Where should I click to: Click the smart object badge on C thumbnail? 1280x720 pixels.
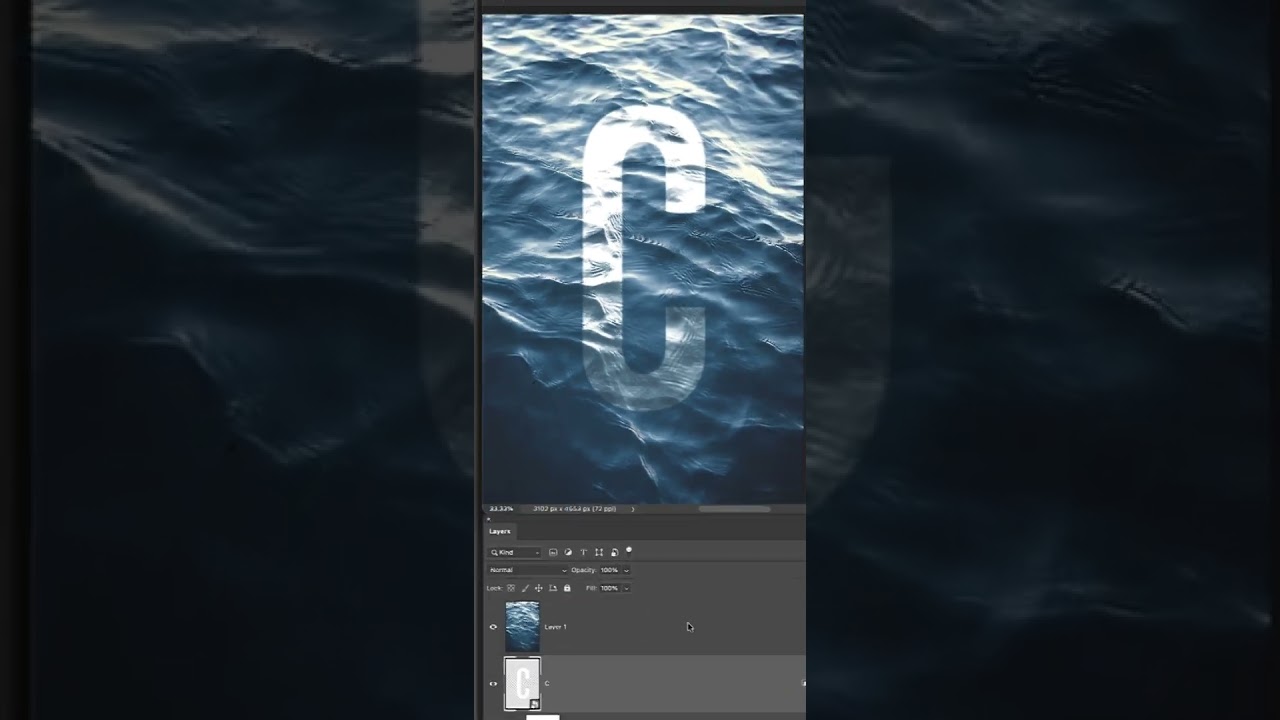point(534,704)
